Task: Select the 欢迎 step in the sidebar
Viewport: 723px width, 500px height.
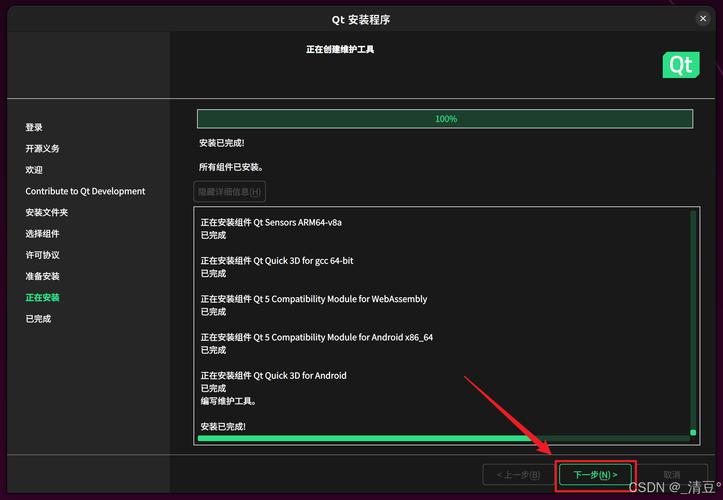Action: pos(34,170)
